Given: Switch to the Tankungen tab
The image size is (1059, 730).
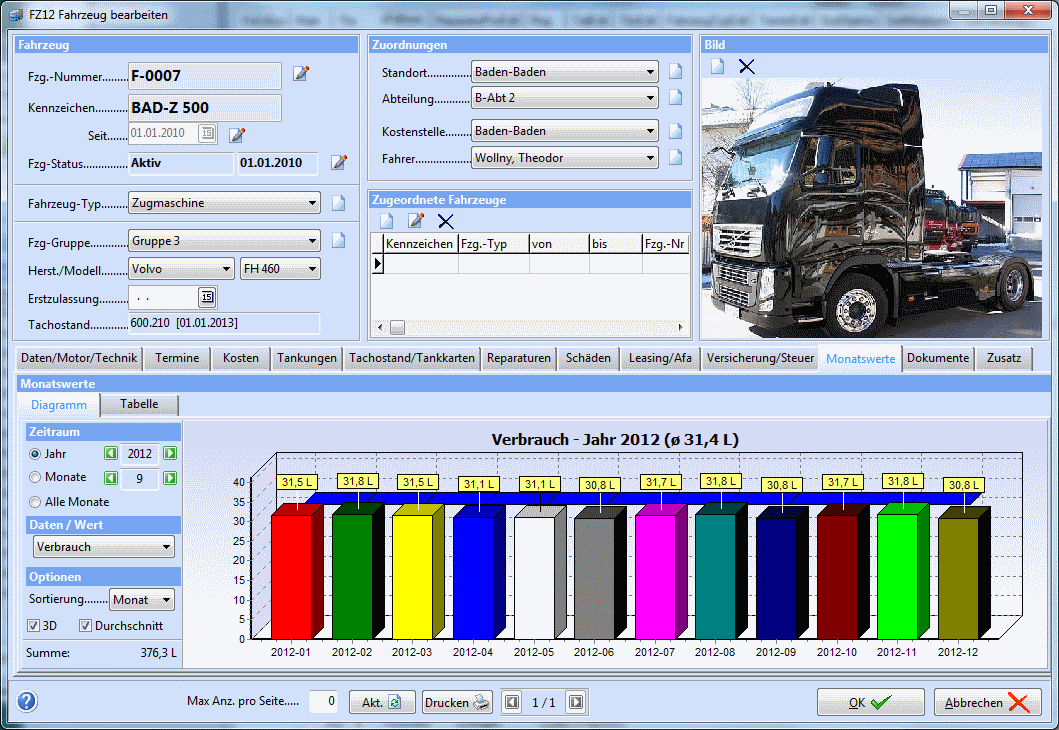Looking at the screenshot, I should 306,358.
